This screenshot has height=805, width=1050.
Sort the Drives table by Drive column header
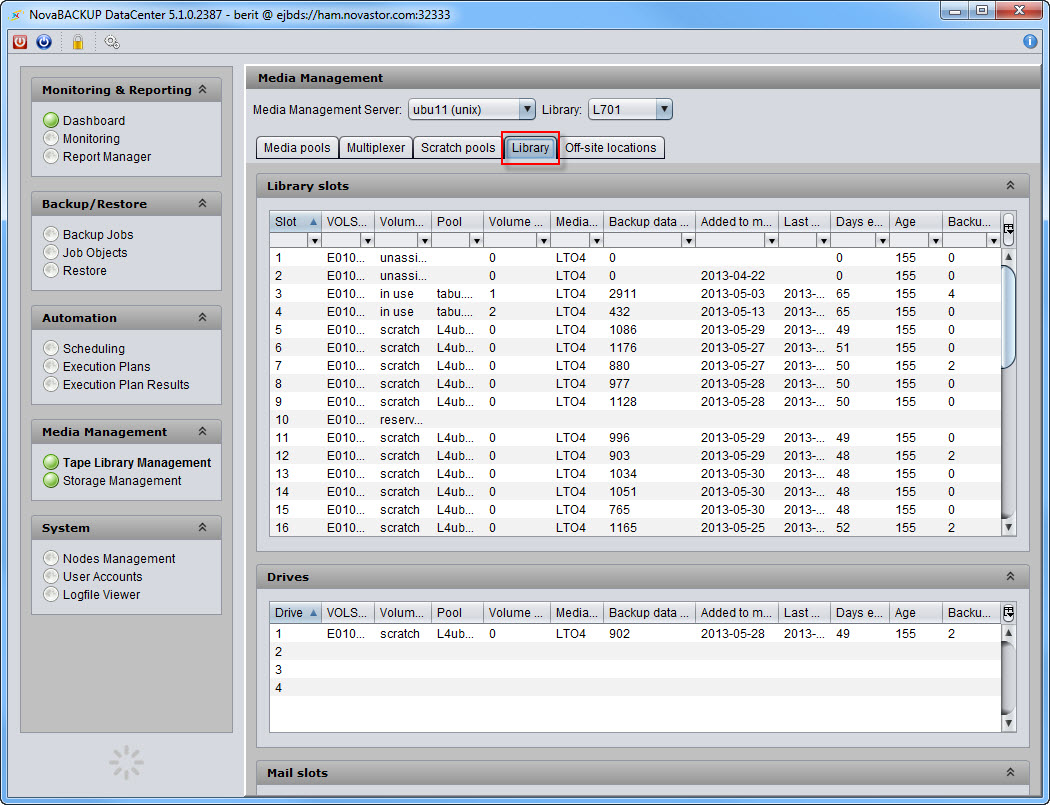click(x=295, y=612)
